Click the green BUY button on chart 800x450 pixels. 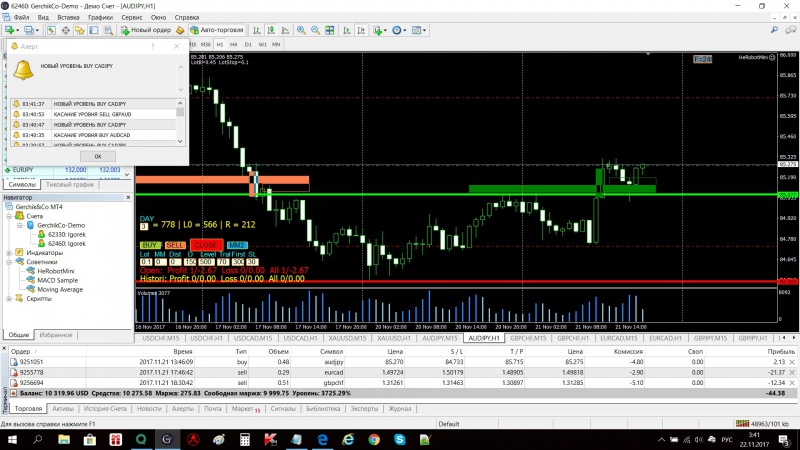click(149, 245)
